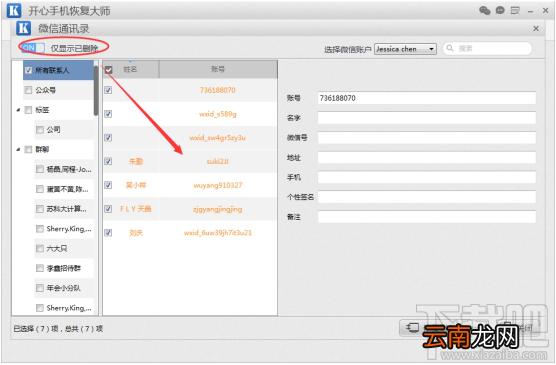Click the WeChat icon in title bar
556x365 pixels.
coord(484,11)
